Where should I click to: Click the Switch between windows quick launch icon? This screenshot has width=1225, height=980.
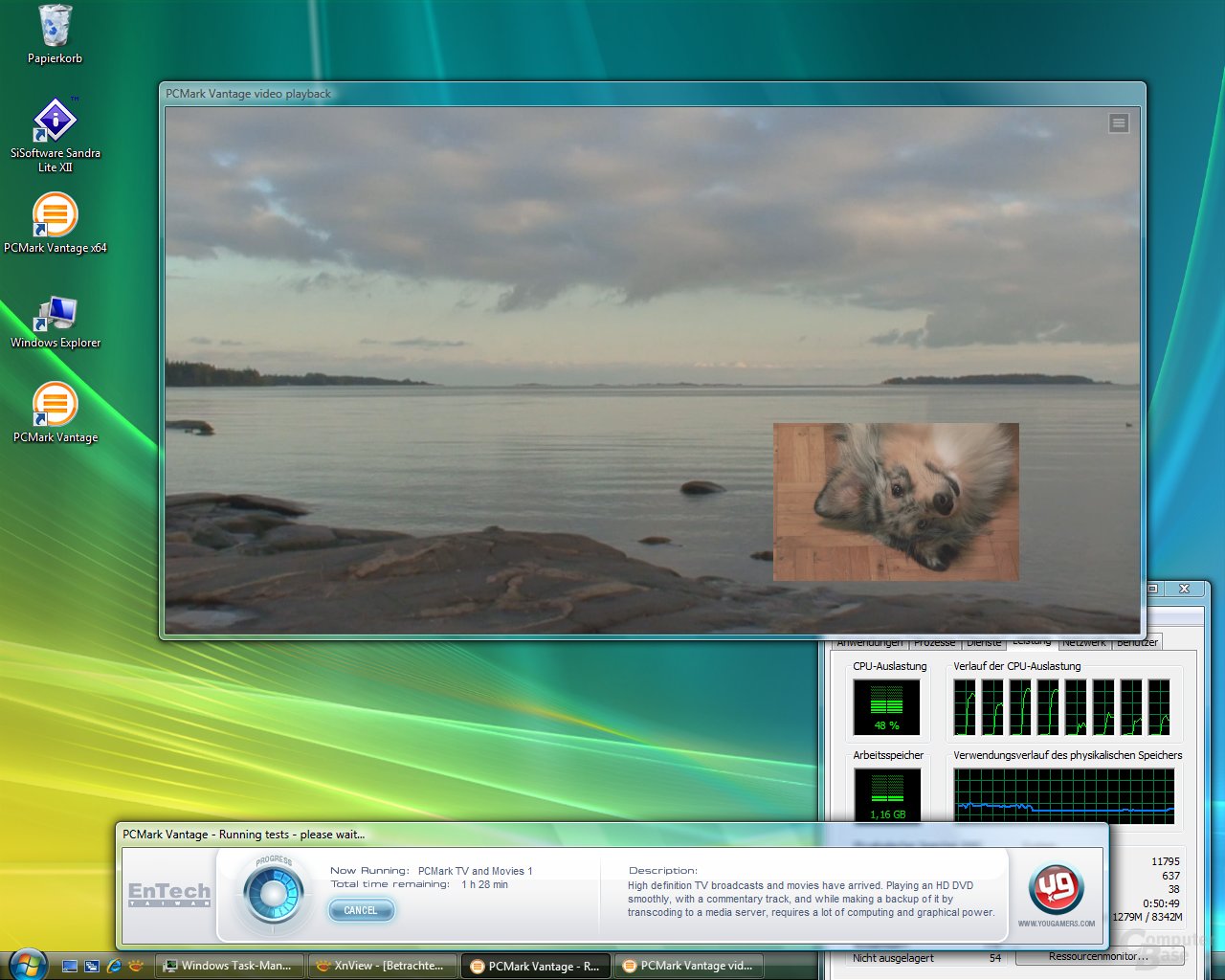[x=92, y=967]
